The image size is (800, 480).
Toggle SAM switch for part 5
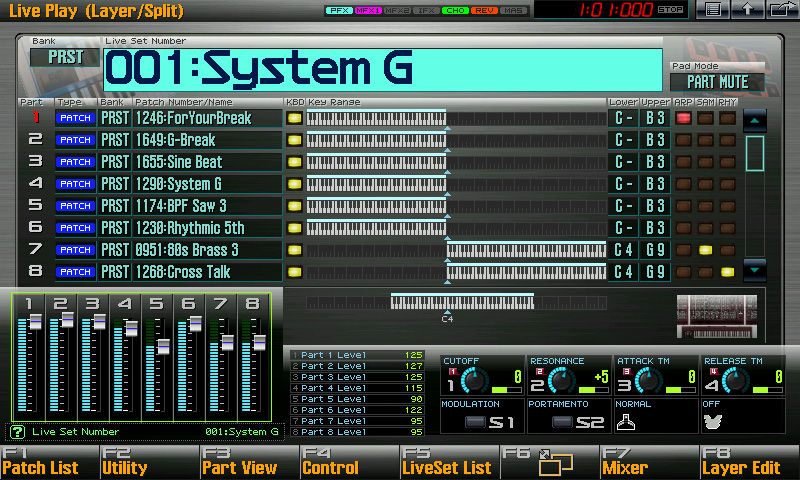pyautogui.click(x=706, y=206)
